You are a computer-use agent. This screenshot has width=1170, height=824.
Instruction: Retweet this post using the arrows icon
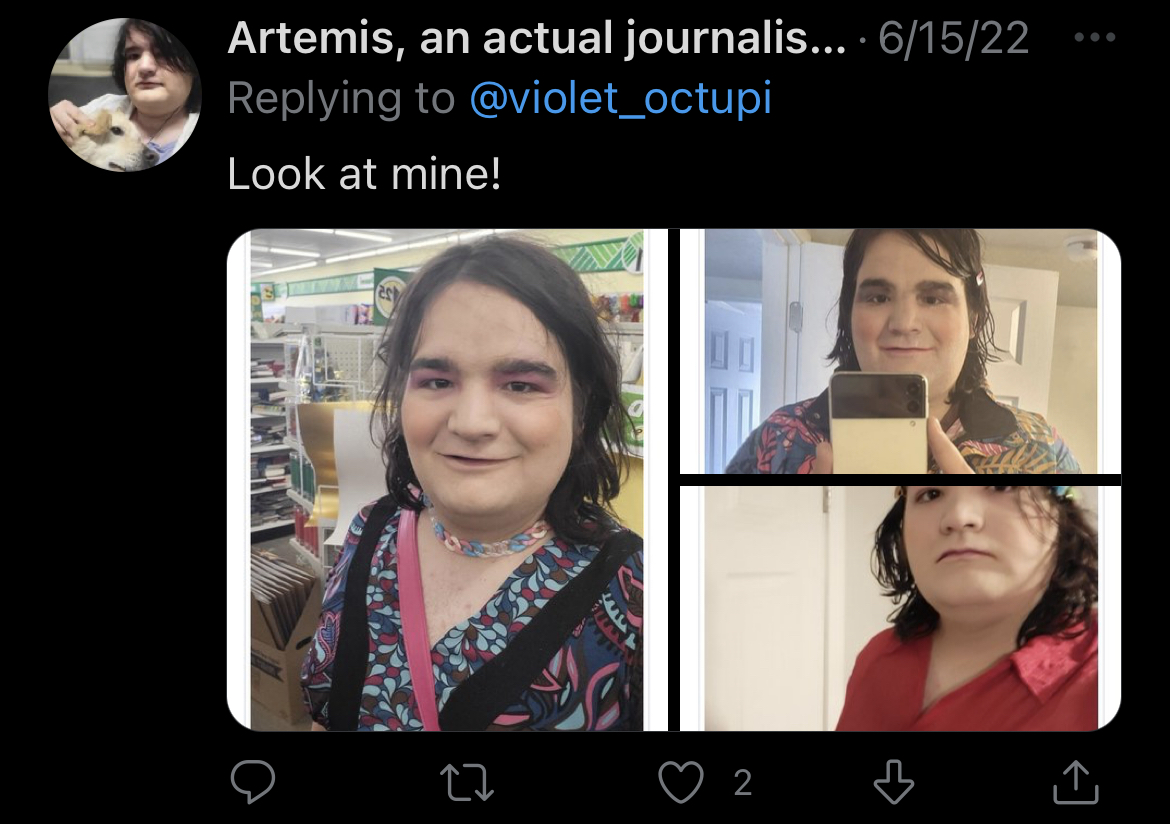coord(467,782)
